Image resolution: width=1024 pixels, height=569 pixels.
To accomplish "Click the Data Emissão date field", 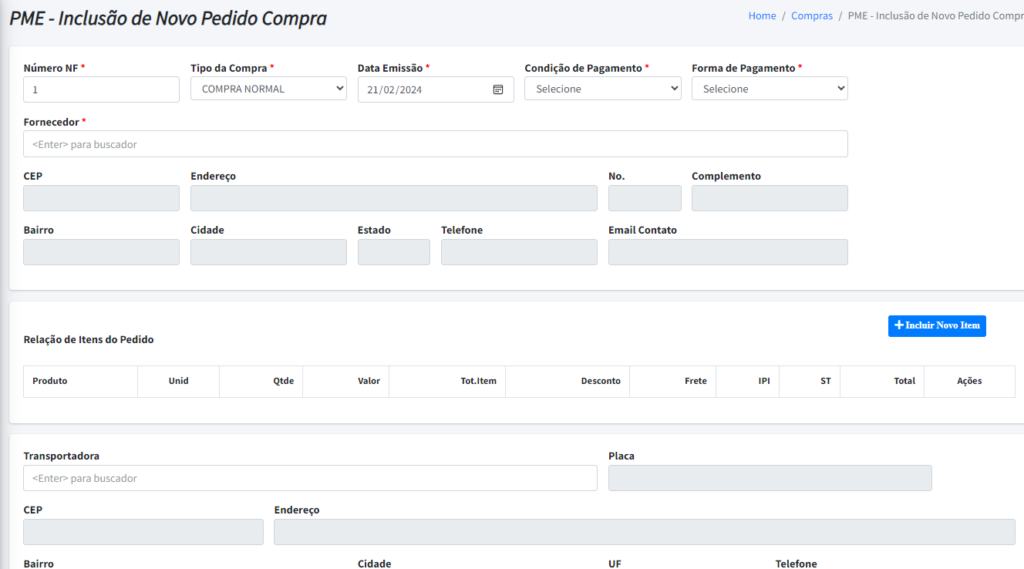I will (x=425, y=89).
